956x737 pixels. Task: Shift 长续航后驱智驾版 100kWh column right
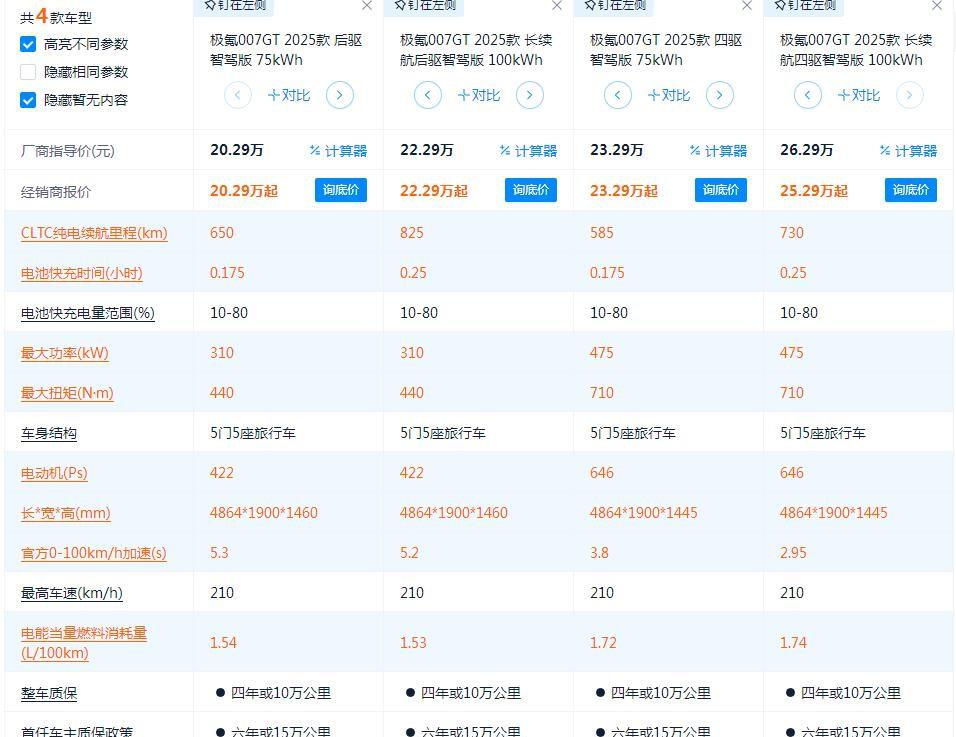click(x=529, y=95)
